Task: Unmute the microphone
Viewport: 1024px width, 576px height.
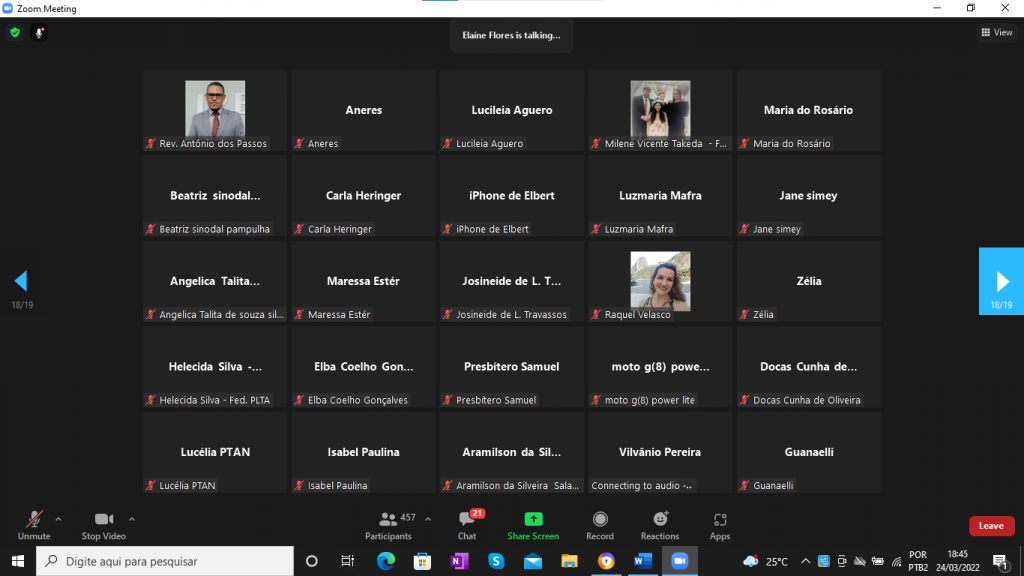Action: 34,524
